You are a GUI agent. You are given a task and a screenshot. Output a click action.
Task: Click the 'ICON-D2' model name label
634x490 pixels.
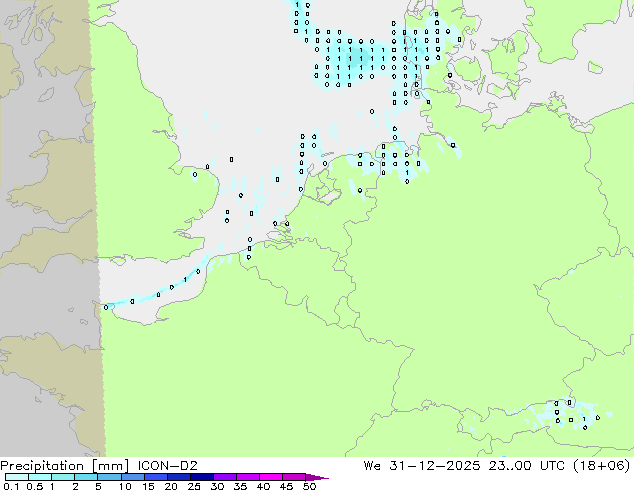pyautogui.click(x=167, y=466)
